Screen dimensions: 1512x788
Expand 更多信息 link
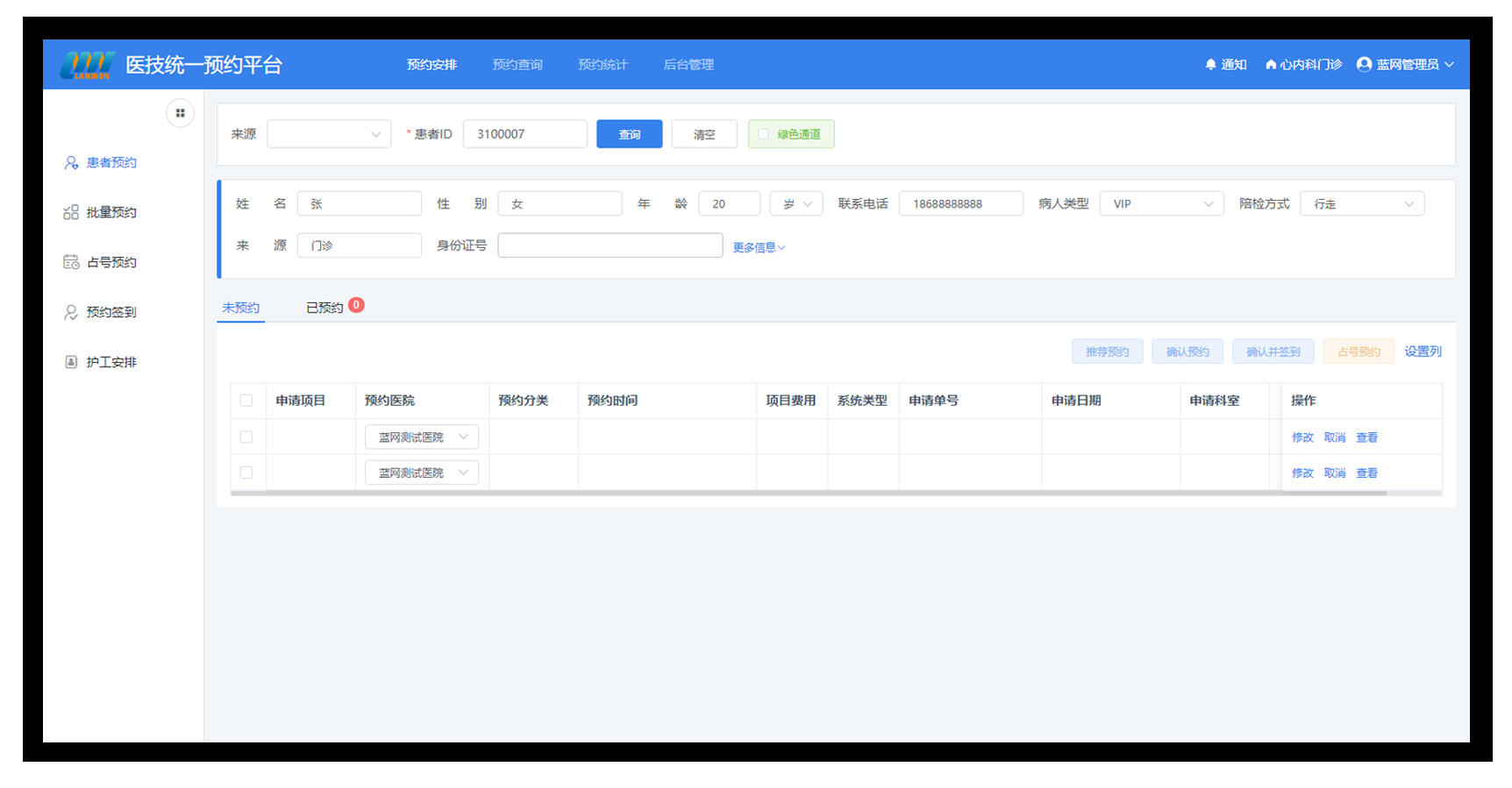tap(759, 247)
